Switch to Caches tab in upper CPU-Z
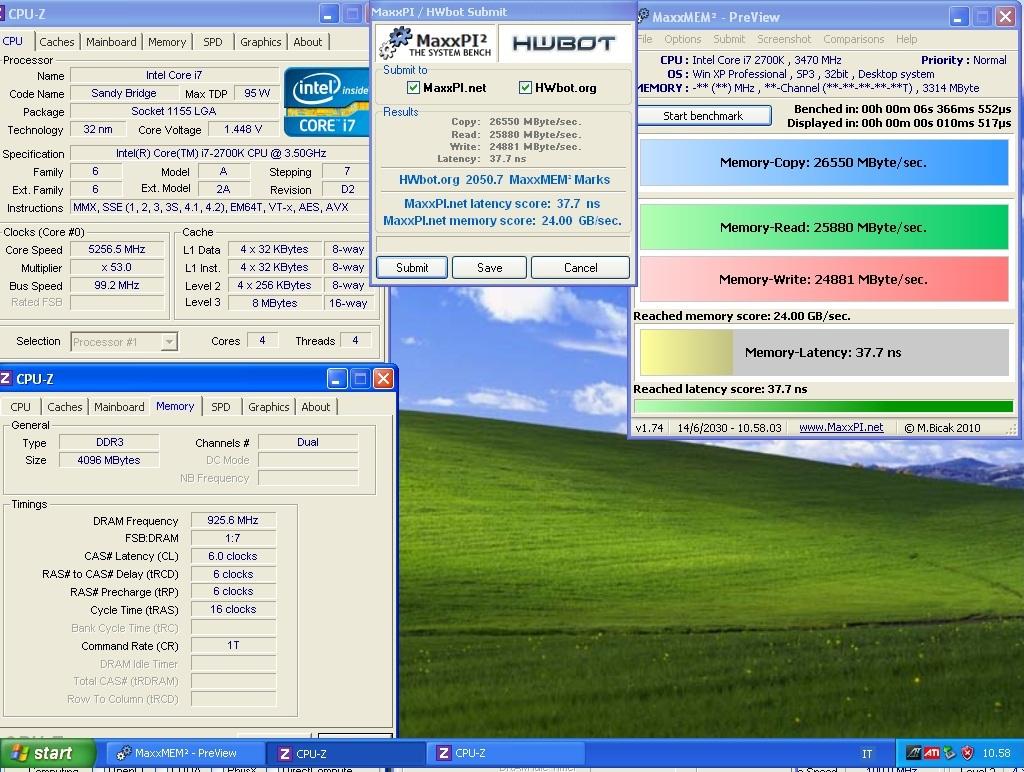1024x772 pixels. coord(57,42)
